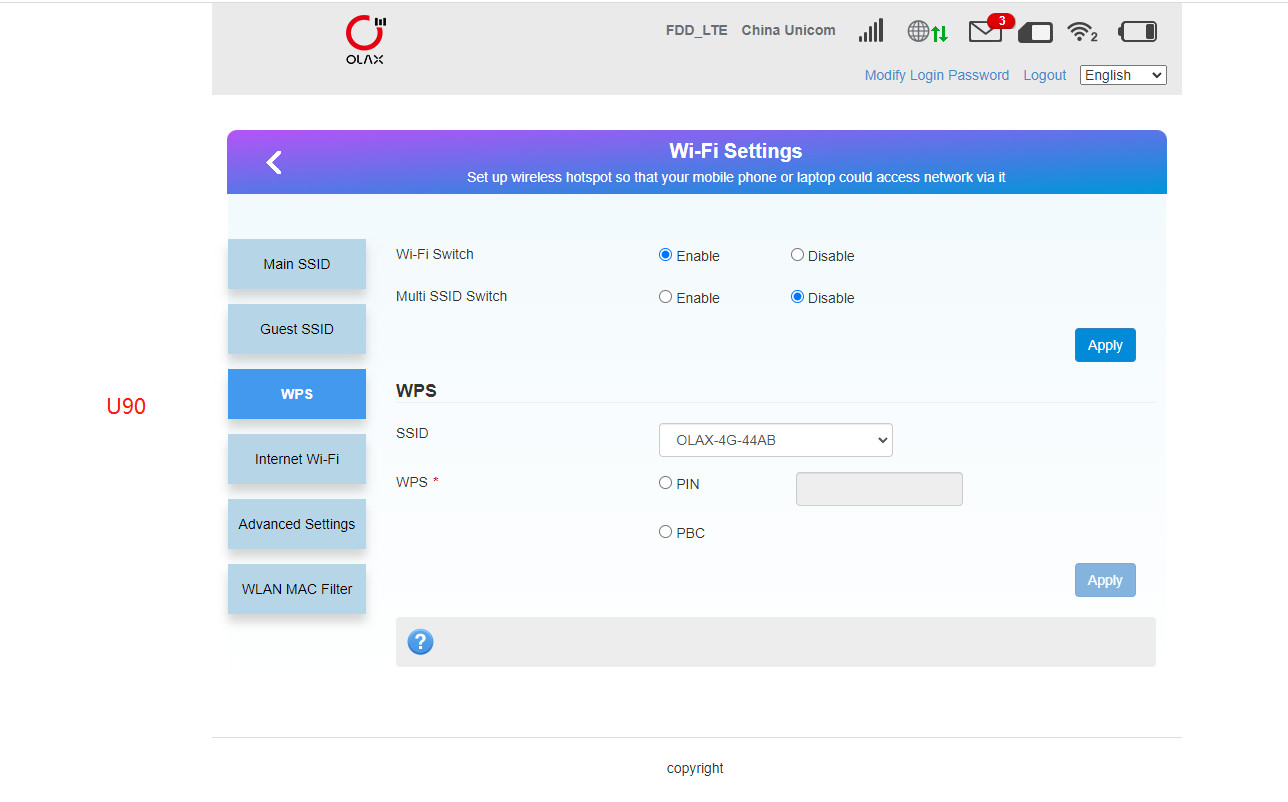Click the signal strength bars icon

tap(871, 31)
